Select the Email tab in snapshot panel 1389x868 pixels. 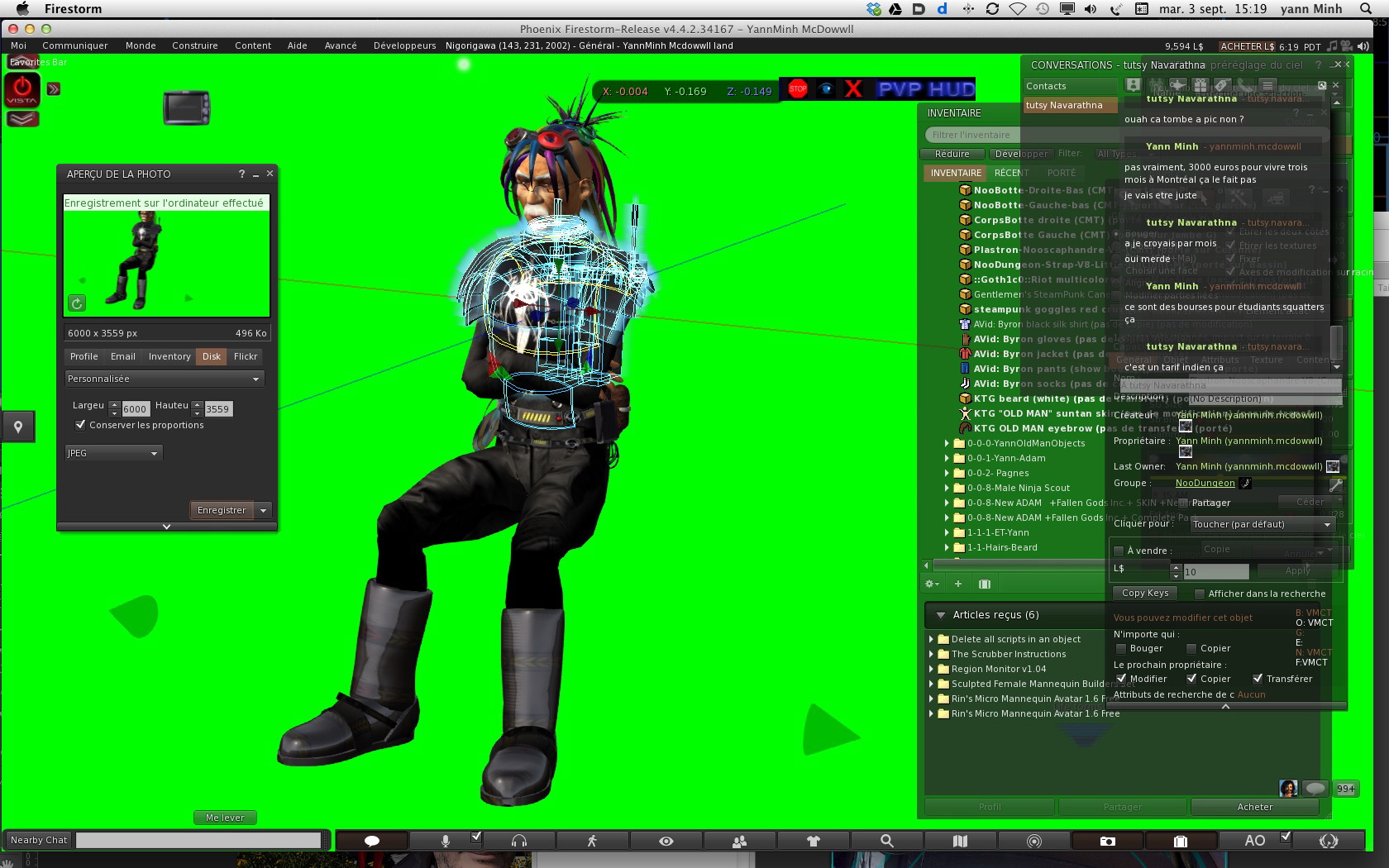click(123, 356)
